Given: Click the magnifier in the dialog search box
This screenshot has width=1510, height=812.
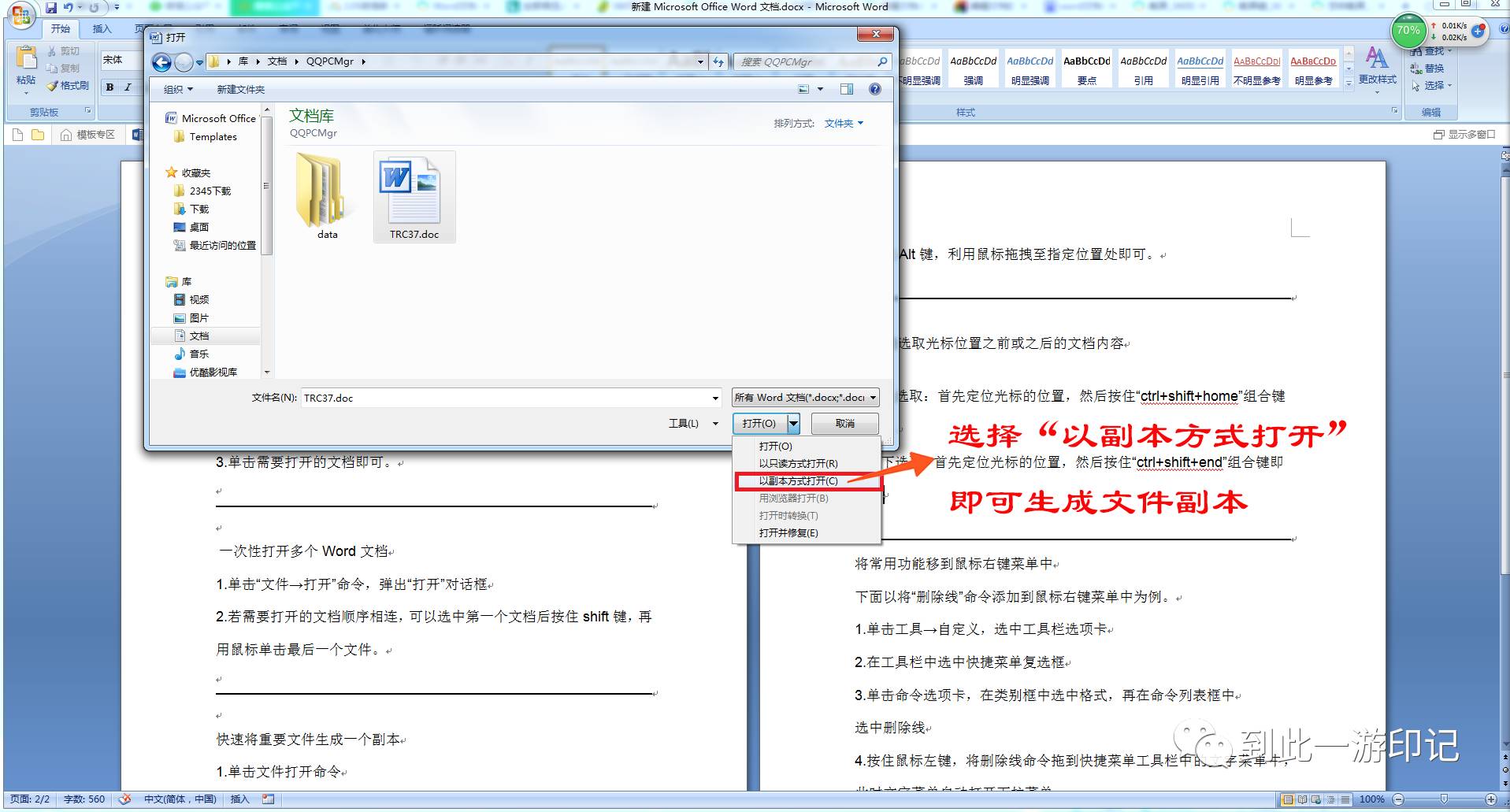Looking at the screenshot, I should (882, 61).
